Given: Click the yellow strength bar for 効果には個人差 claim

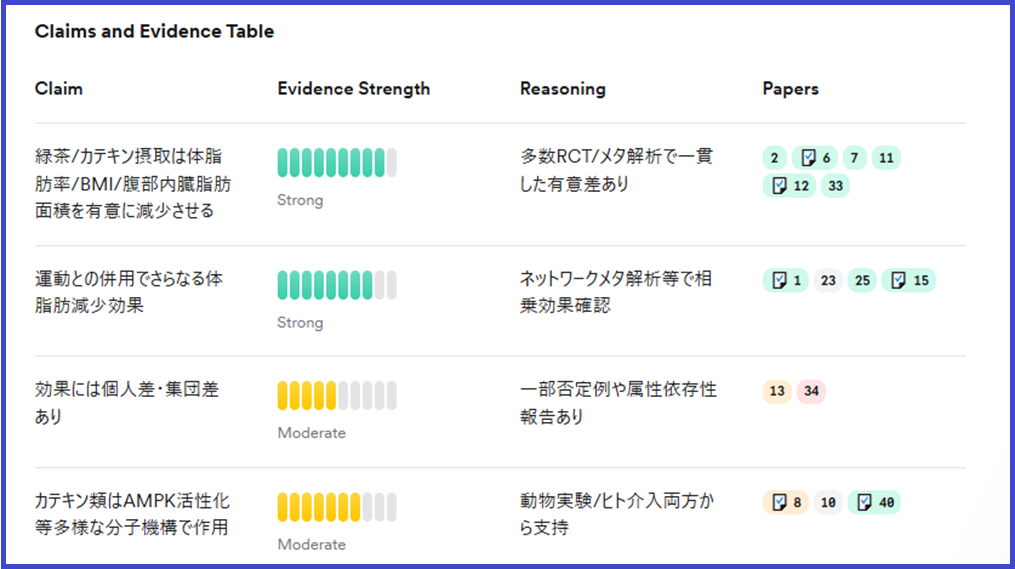Looking at the screenshot, I should [x=336, y=395].
